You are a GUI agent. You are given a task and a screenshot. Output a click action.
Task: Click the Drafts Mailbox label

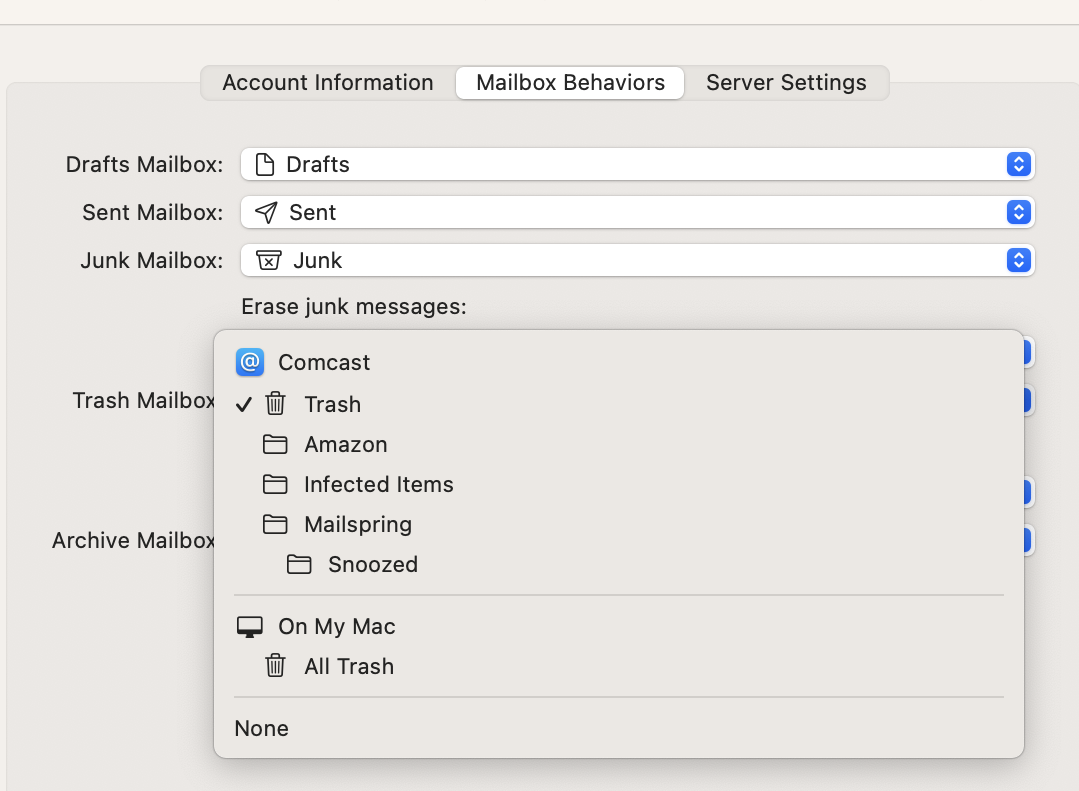pyautogui.click(x=145, y=165)
